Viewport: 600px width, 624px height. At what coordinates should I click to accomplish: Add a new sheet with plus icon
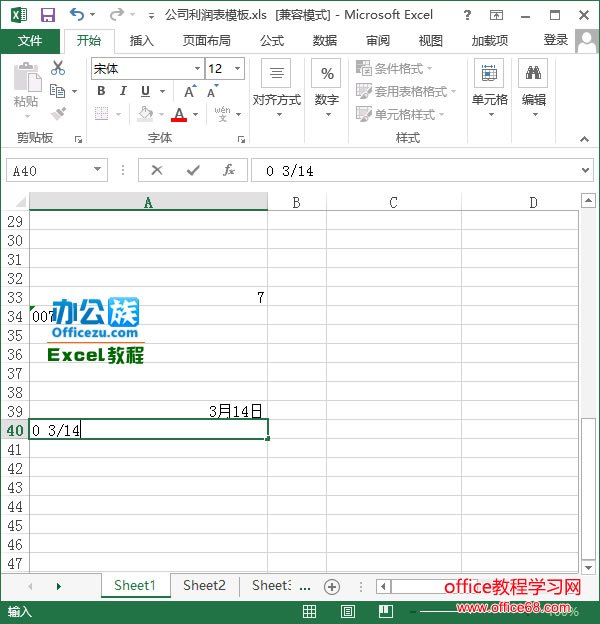[332, 587]
